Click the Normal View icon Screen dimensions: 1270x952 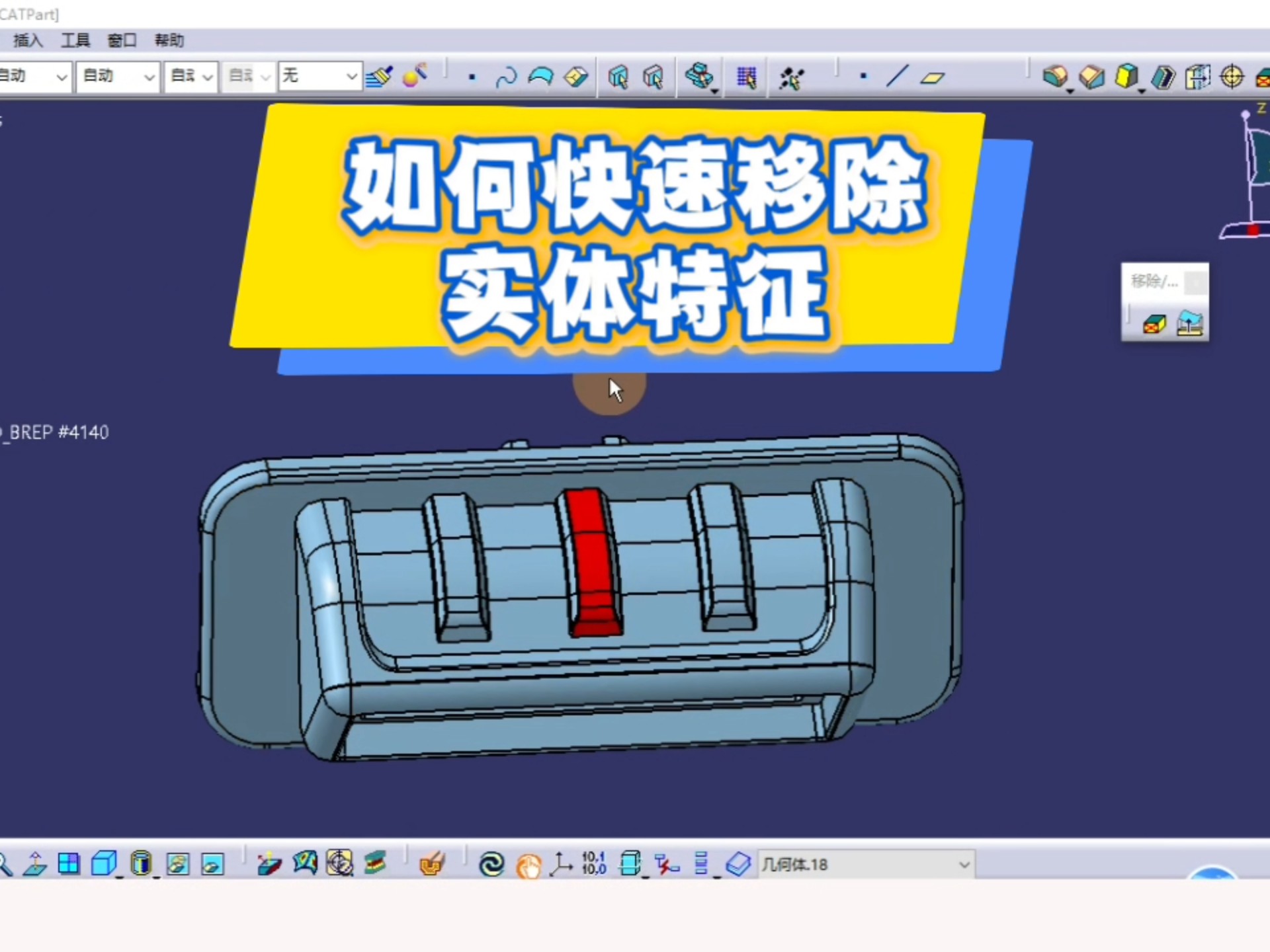coord(34,863)
